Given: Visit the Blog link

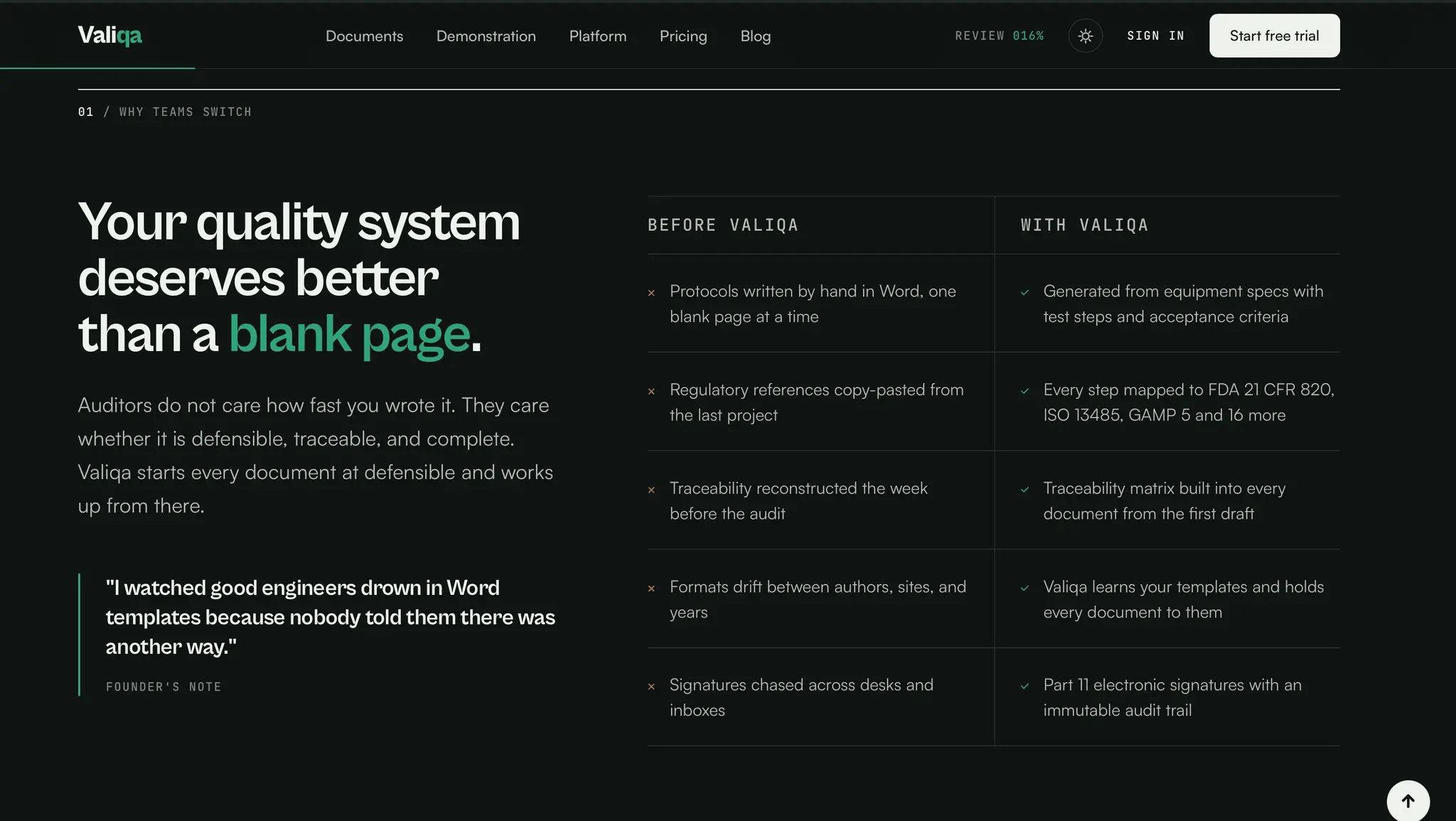Looking at the screenshot, I should [756, 36].
